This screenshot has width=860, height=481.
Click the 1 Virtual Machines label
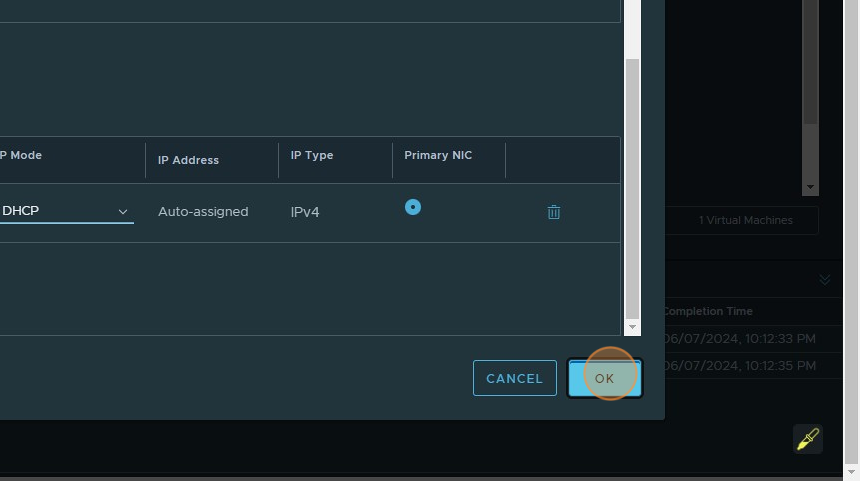745,220
